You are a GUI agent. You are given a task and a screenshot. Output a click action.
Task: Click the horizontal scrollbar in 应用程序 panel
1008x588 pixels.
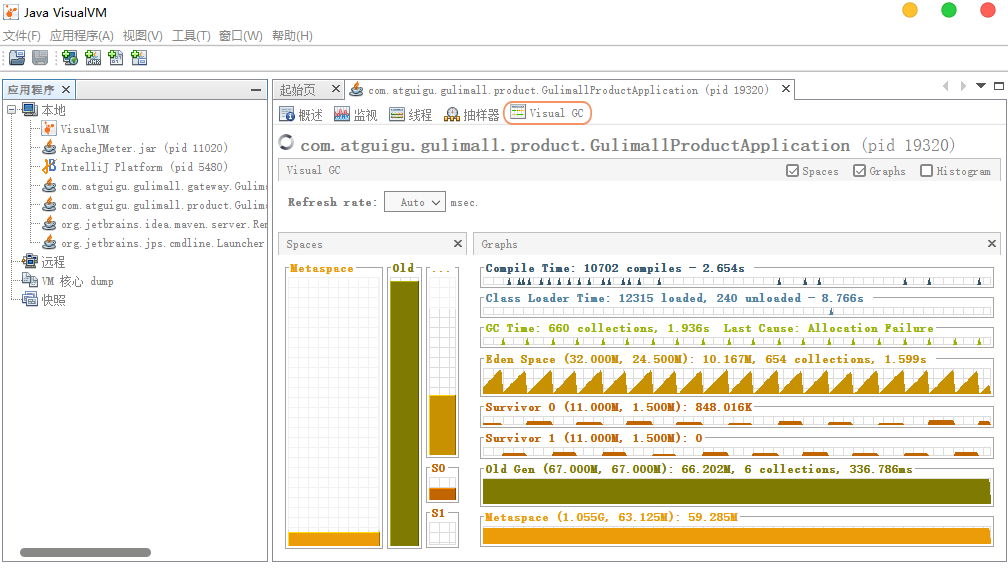86,553
